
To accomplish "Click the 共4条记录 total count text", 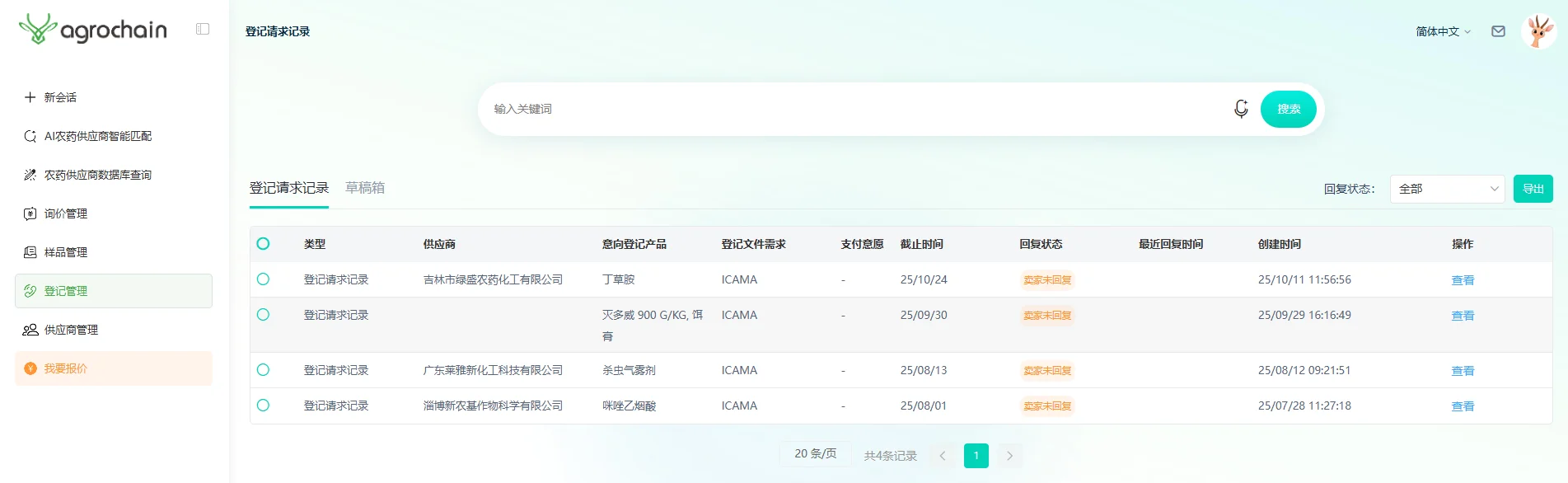I will pyautogui.click(x=891, y=456).
